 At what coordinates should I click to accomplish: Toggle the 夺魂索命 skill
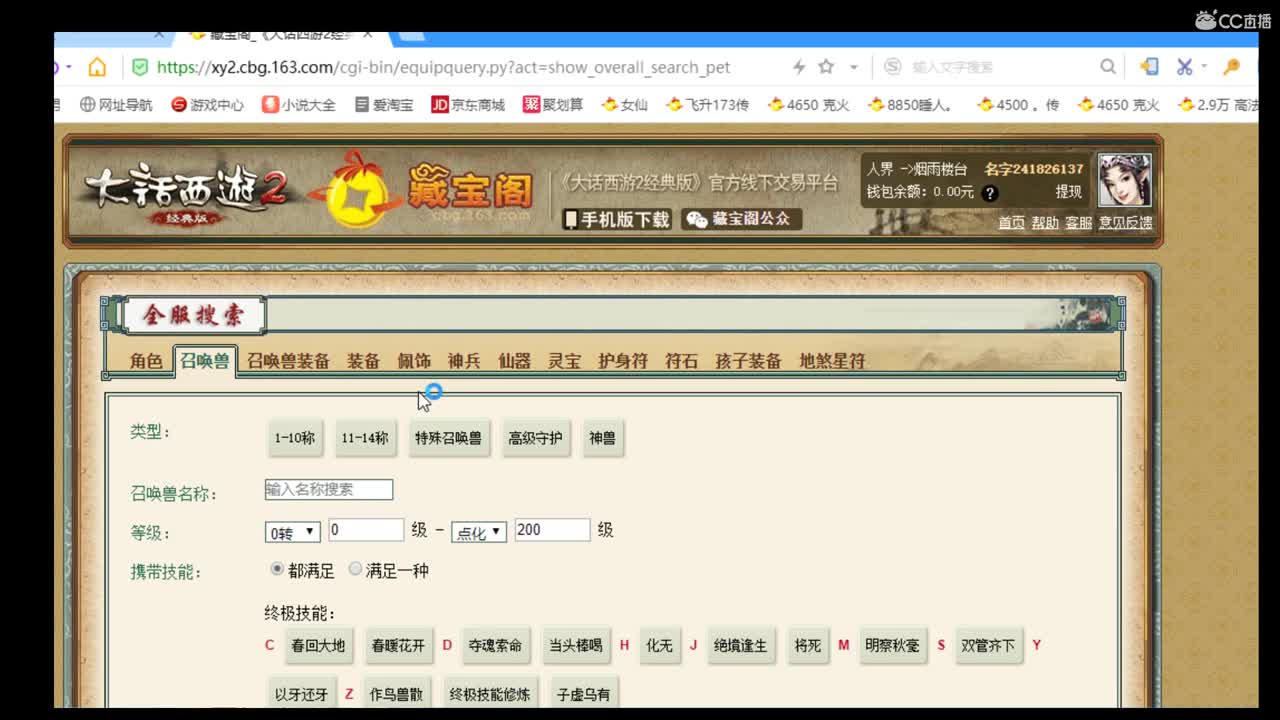(495, 645)
